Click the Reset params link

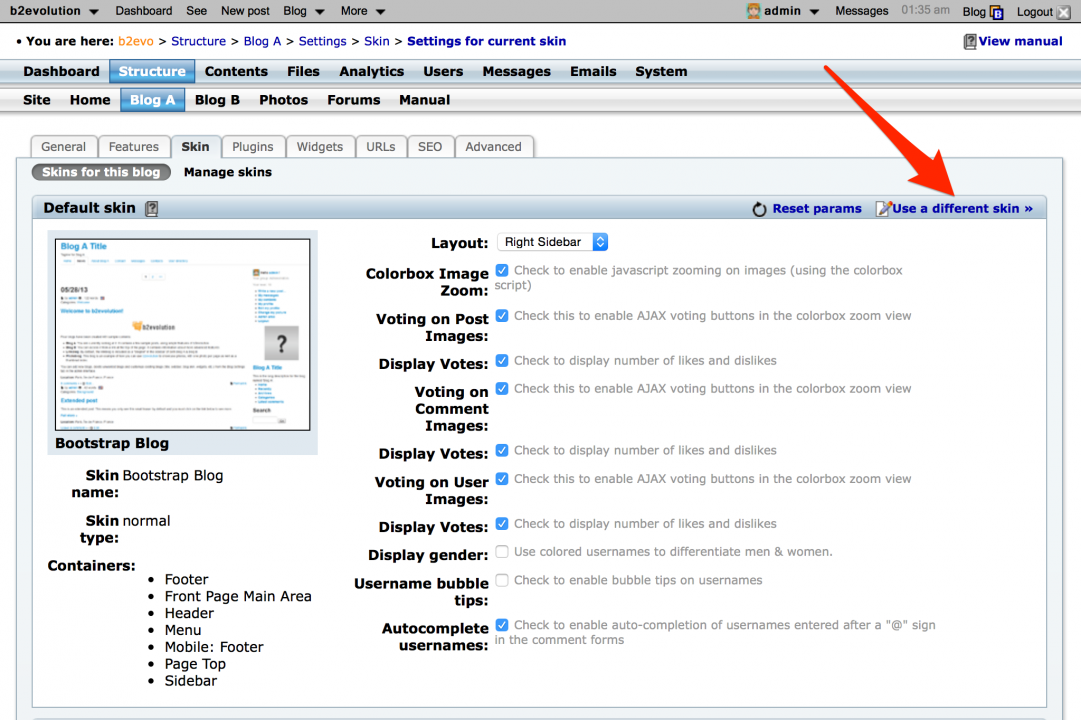click(817, 209)
